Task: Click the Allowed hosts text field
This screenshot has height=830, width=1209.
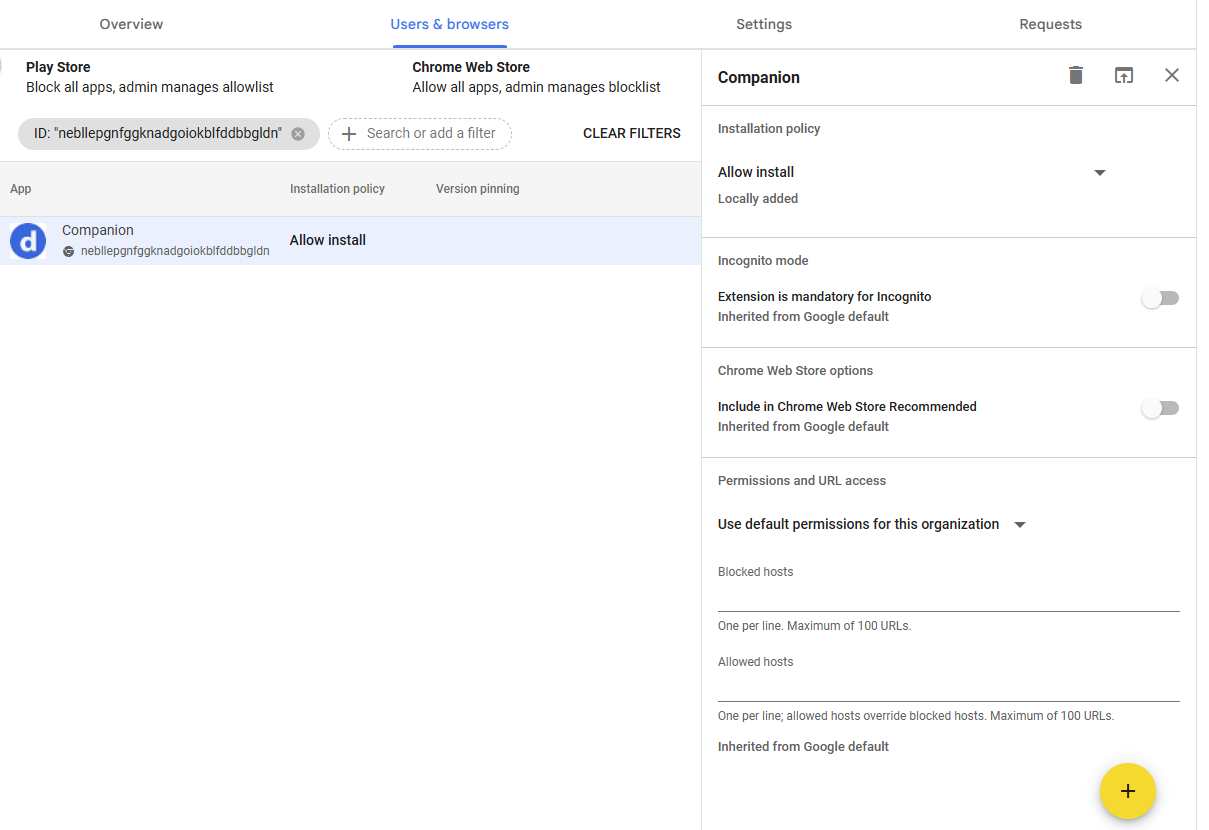Action: [x=948, y=688]
